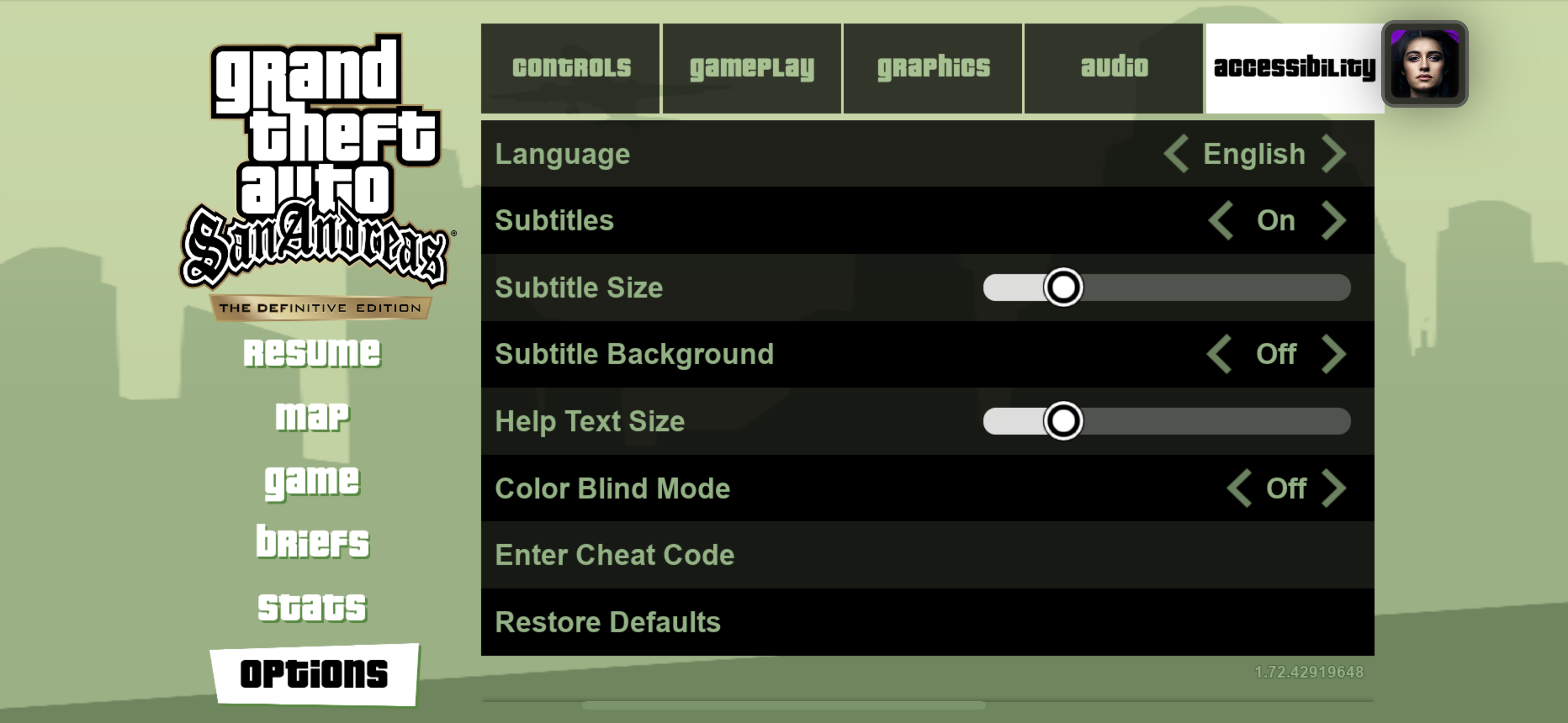
Task: Expand Language selection options
Action: [1339, 152]
